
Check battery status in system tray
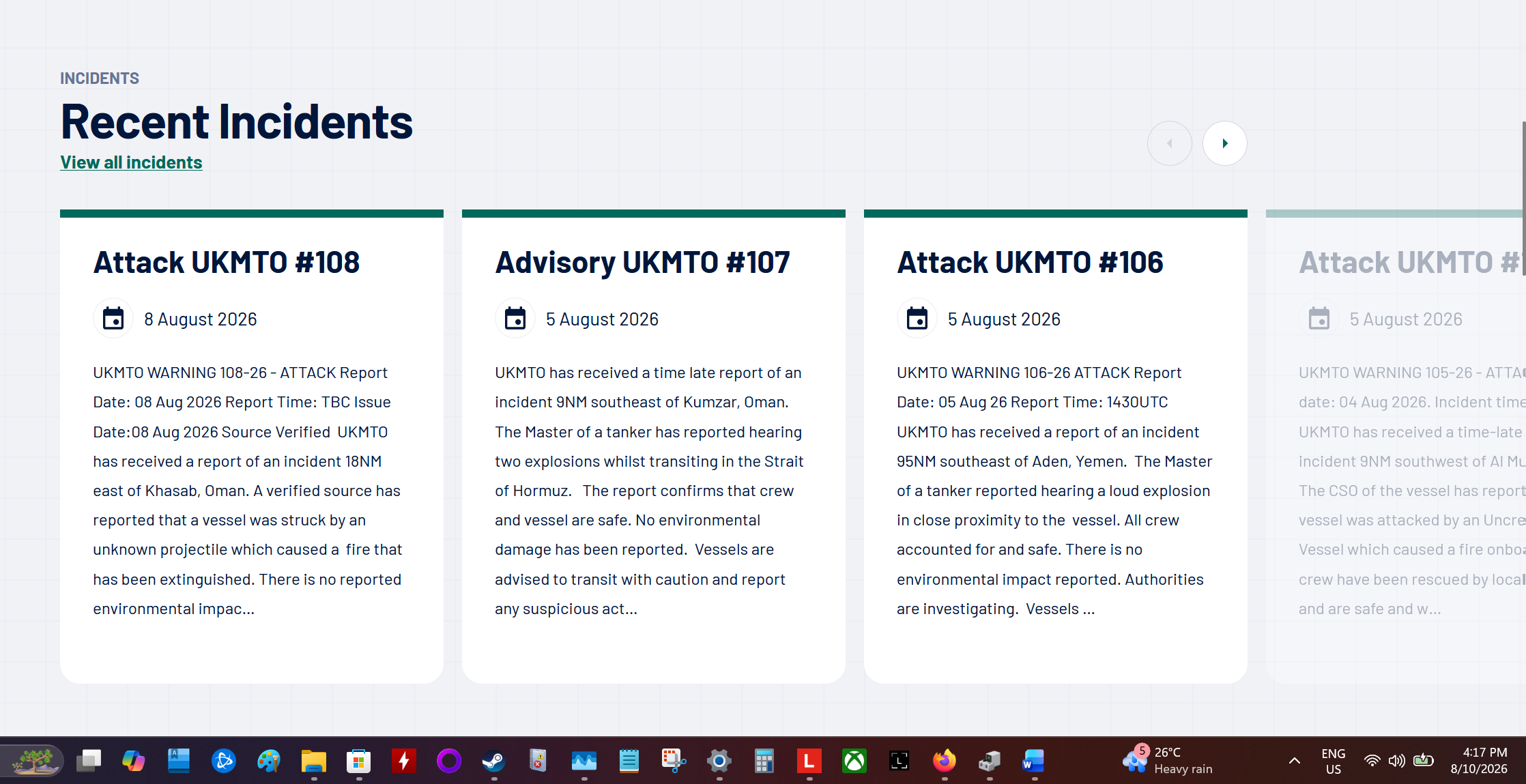click(1424, 760)
